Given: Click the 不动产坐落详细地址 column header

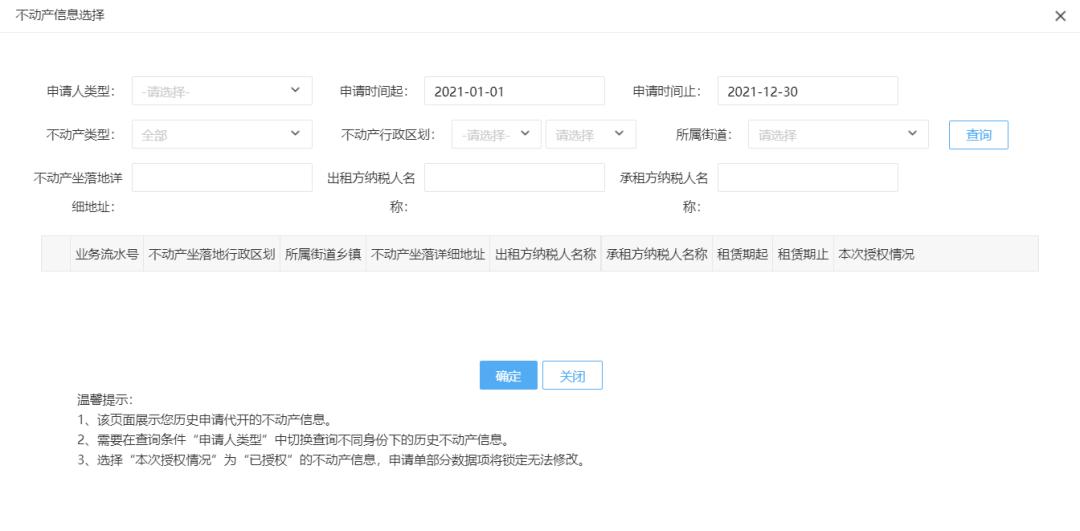Looking at the screenshot, I should [428, 253].
